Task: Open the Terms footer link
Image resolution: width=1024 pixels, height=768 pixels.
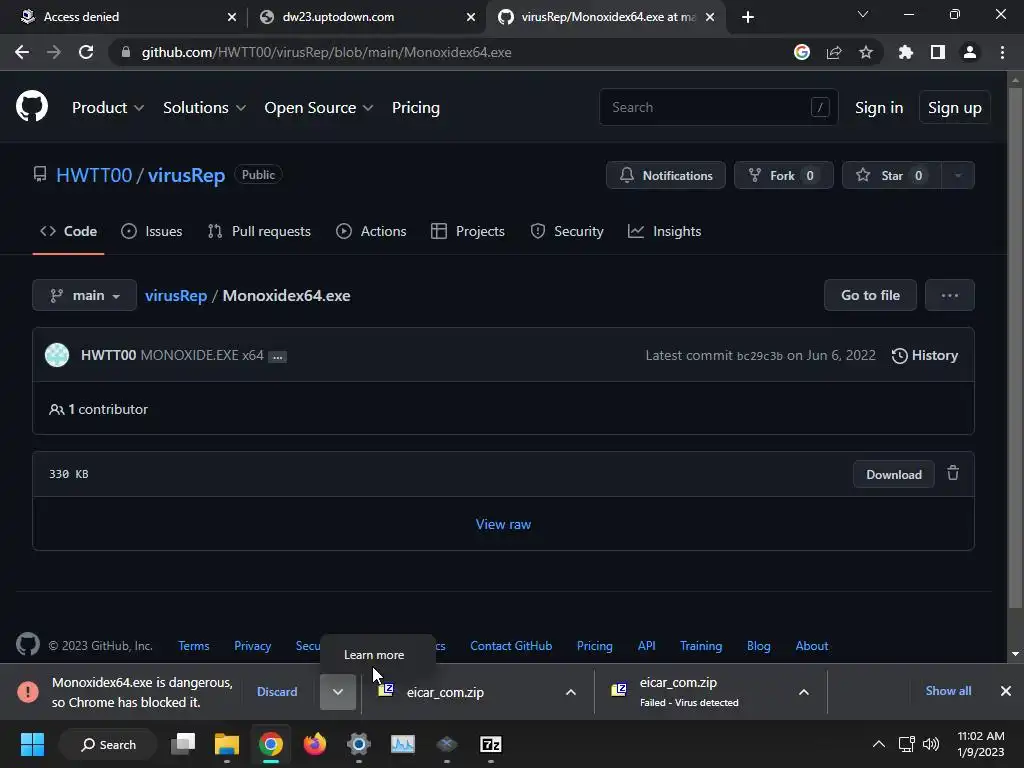Action: (193, 646)
